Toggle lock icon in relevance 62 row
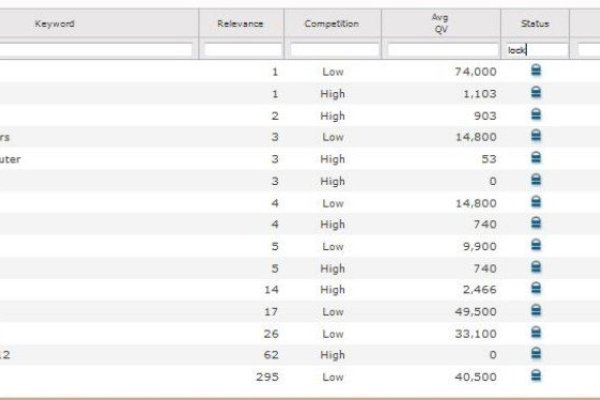Screen dimensions: 600x400 pos(535,354)
